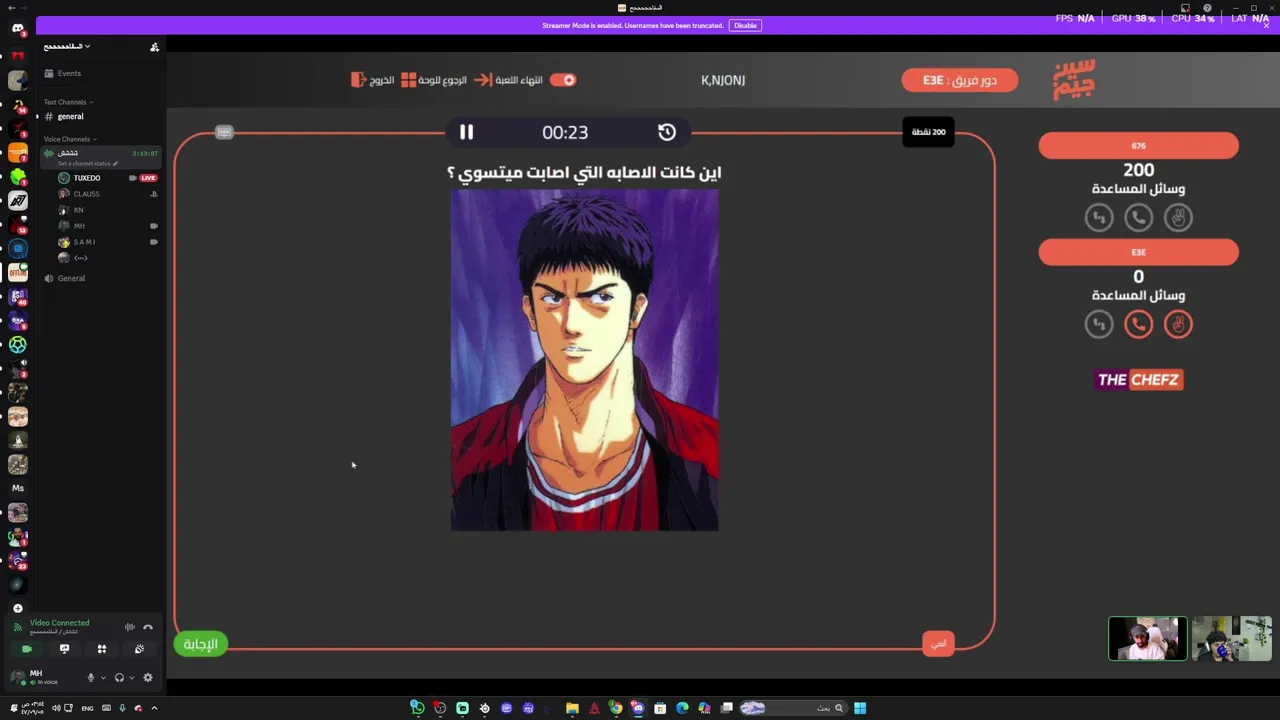Open Discord direct messages home icon
The width and height of the screenshot is (1280, 720).
pos(17,28)
